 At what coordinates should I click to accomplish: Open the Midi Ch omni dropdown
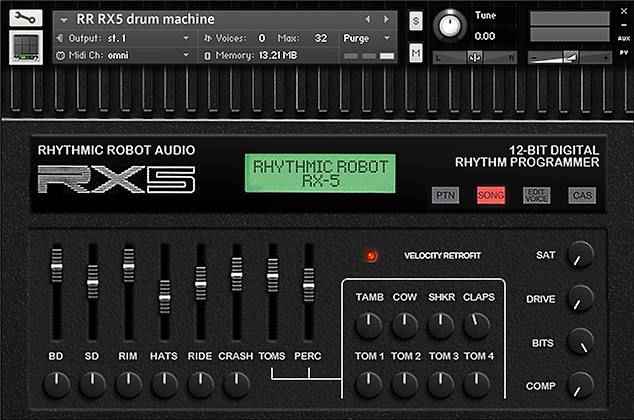[123, 55]
